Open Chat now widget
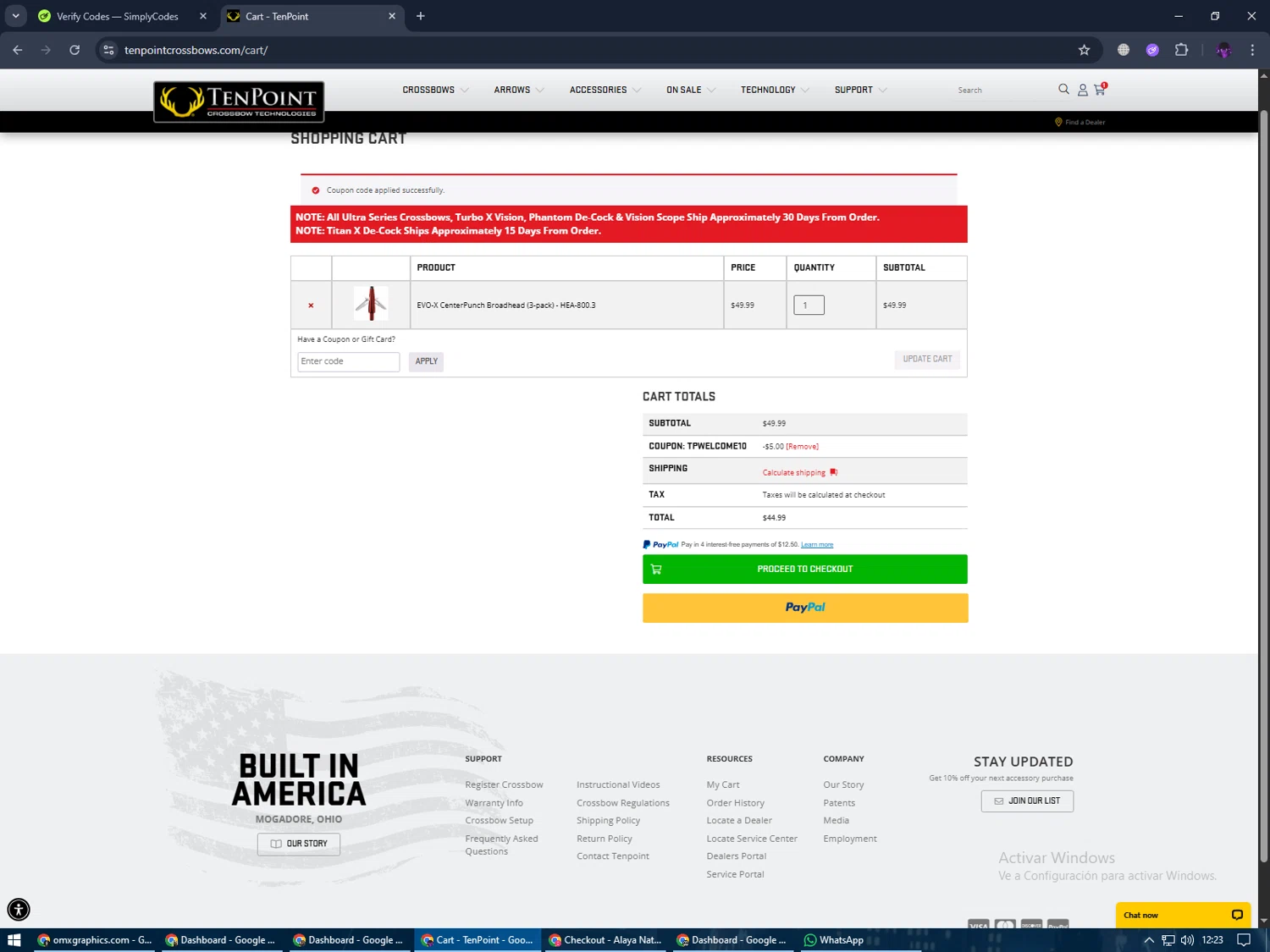The height and width of the screenshot is (952, 1270). tap(1183, 915)
